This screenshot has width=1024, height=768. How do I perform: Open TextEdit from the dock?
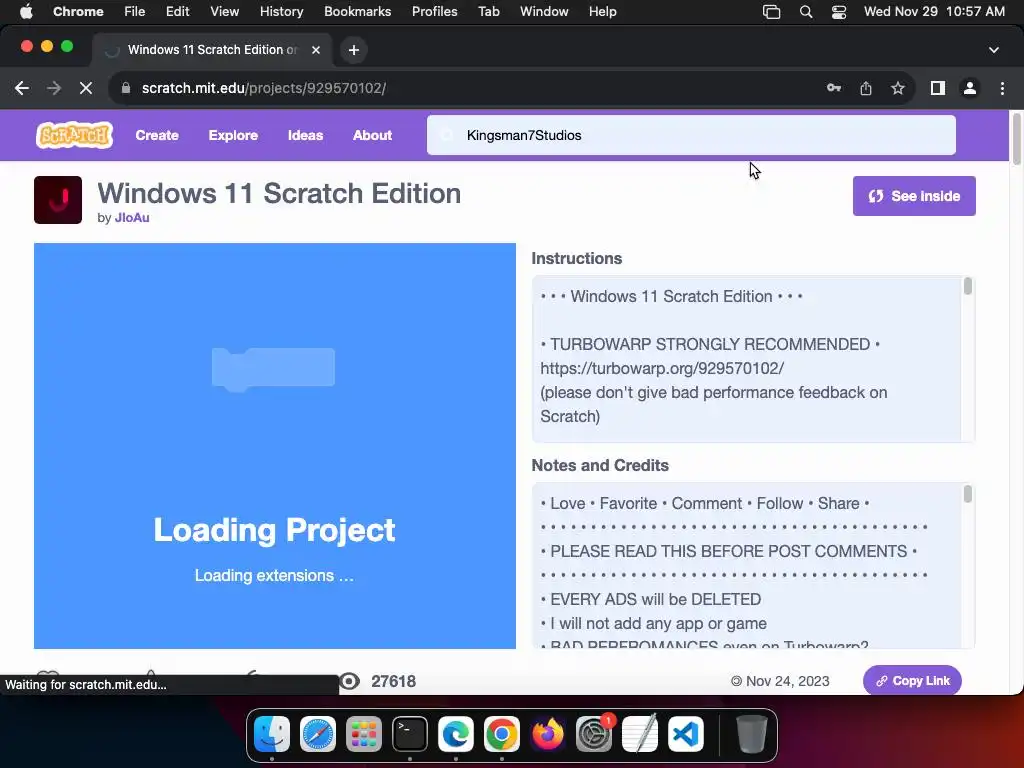coord(640,733)
